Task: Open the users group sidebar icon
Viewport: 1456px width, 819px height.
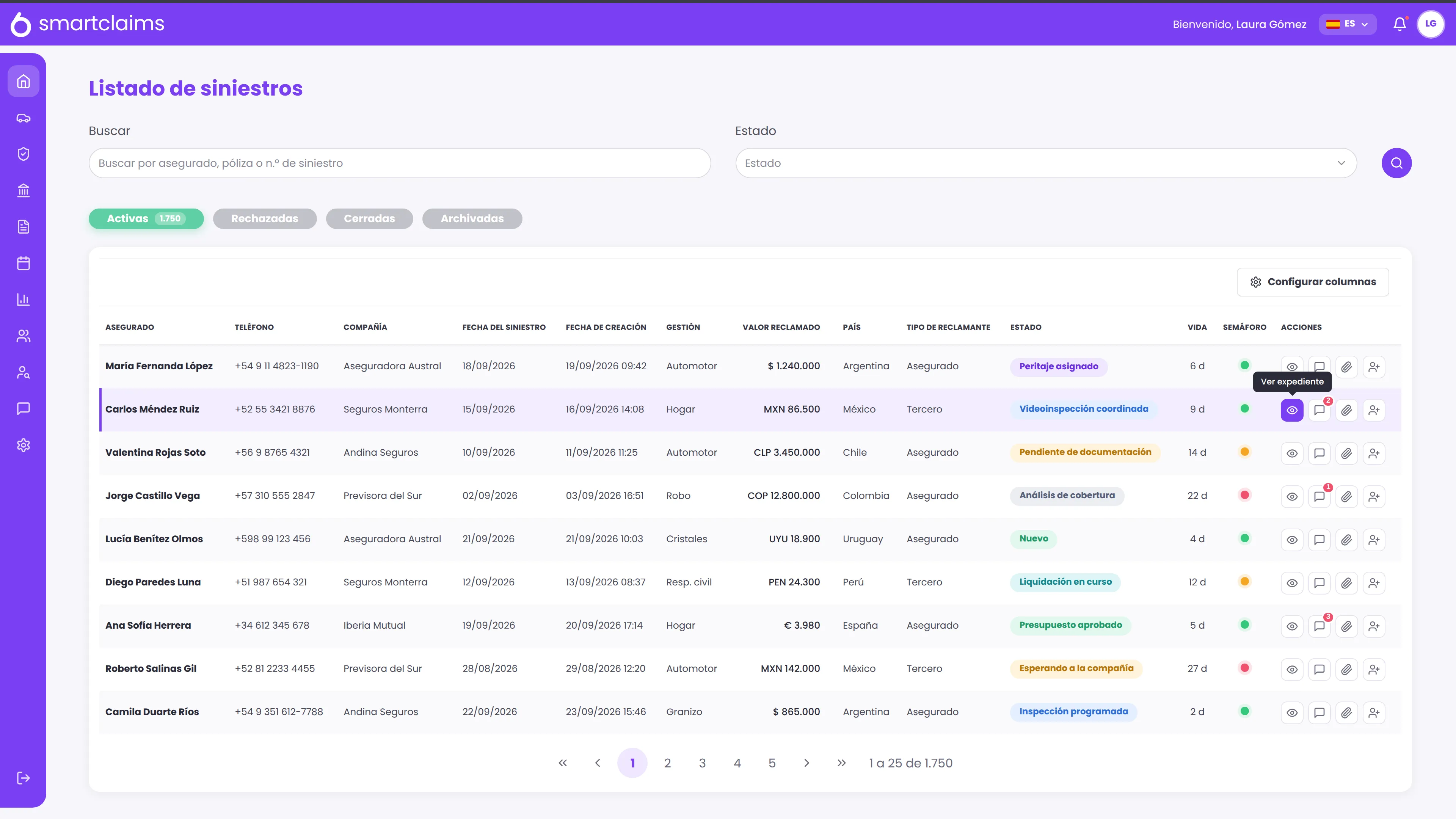Action: 23,336
